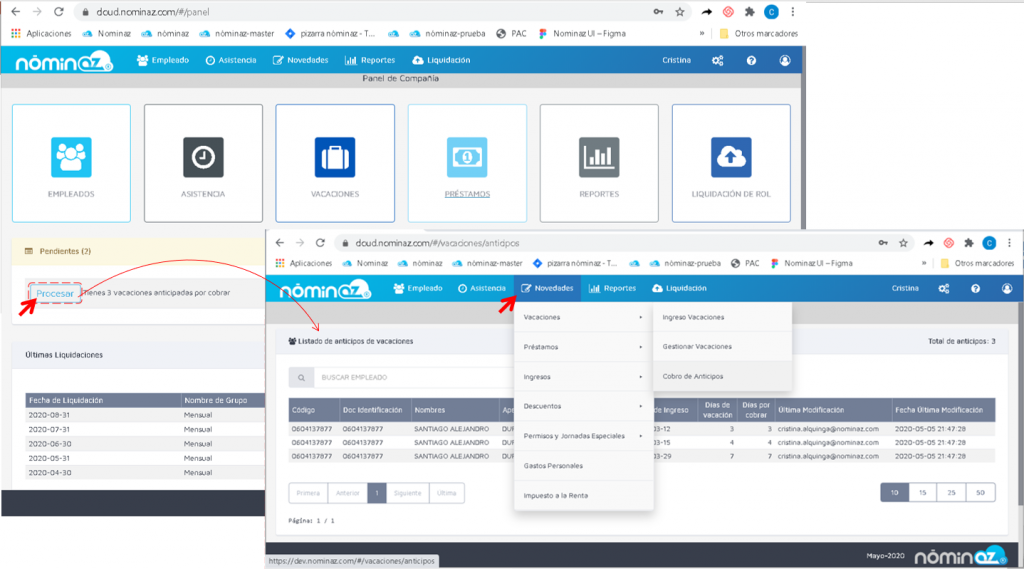Image resolution: width=1024 pixels, height=569 pixels.
Task: Go back in the front browser window
Action: [280, 242]
